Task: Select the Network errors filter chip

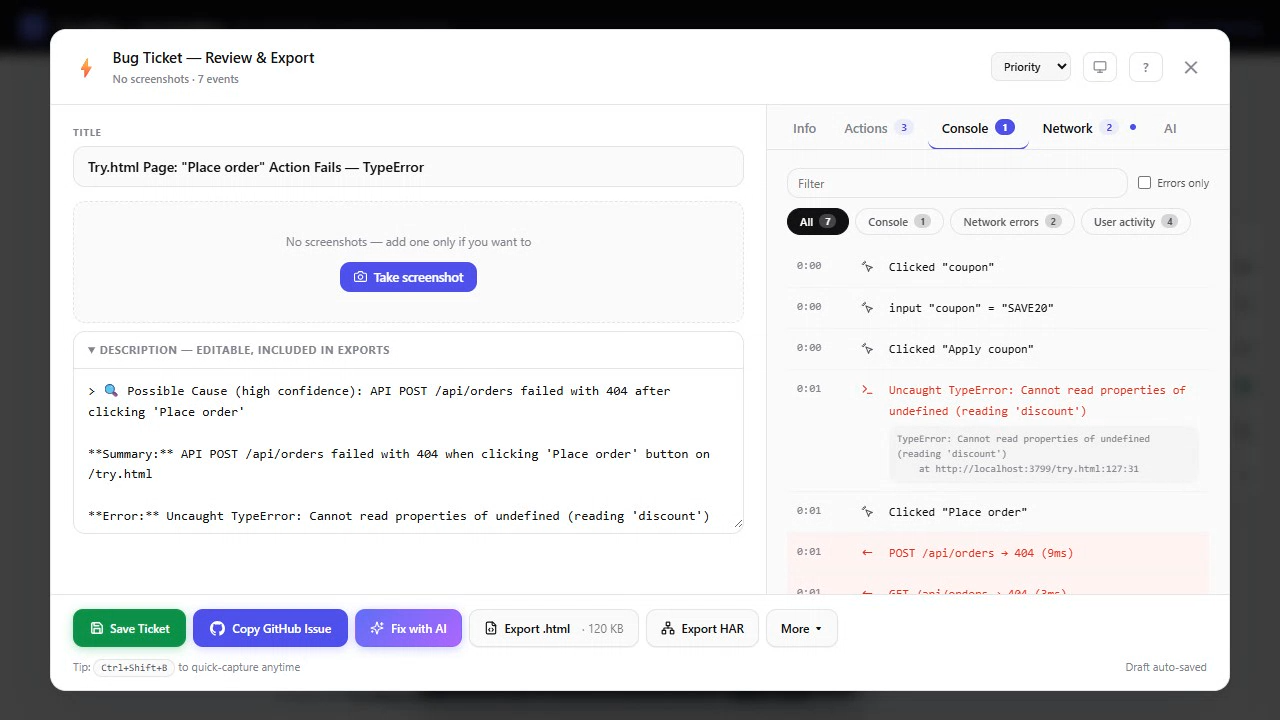Action: 1012,222
